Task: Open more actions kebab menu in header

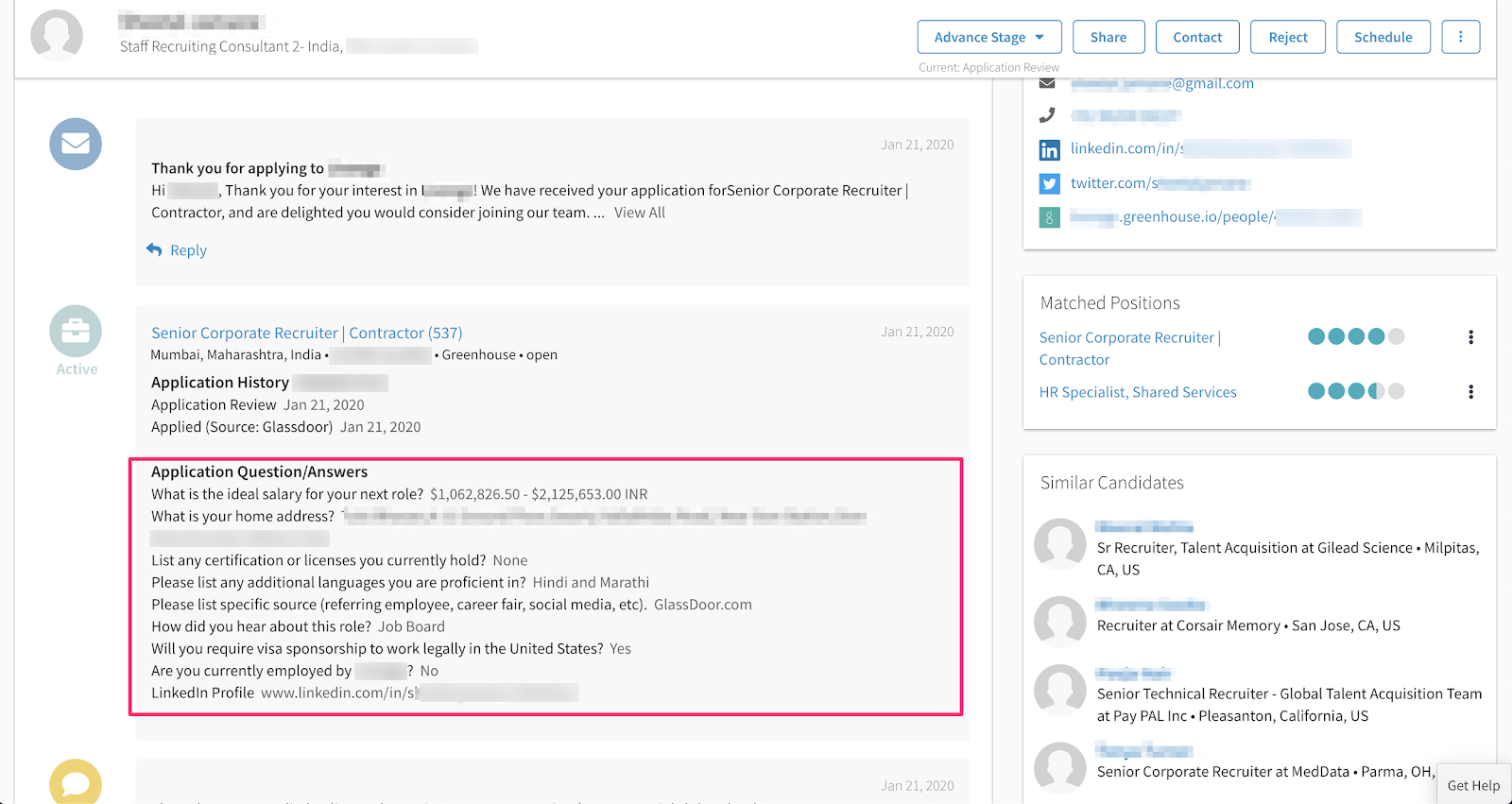Action: tap(1461, 37)
